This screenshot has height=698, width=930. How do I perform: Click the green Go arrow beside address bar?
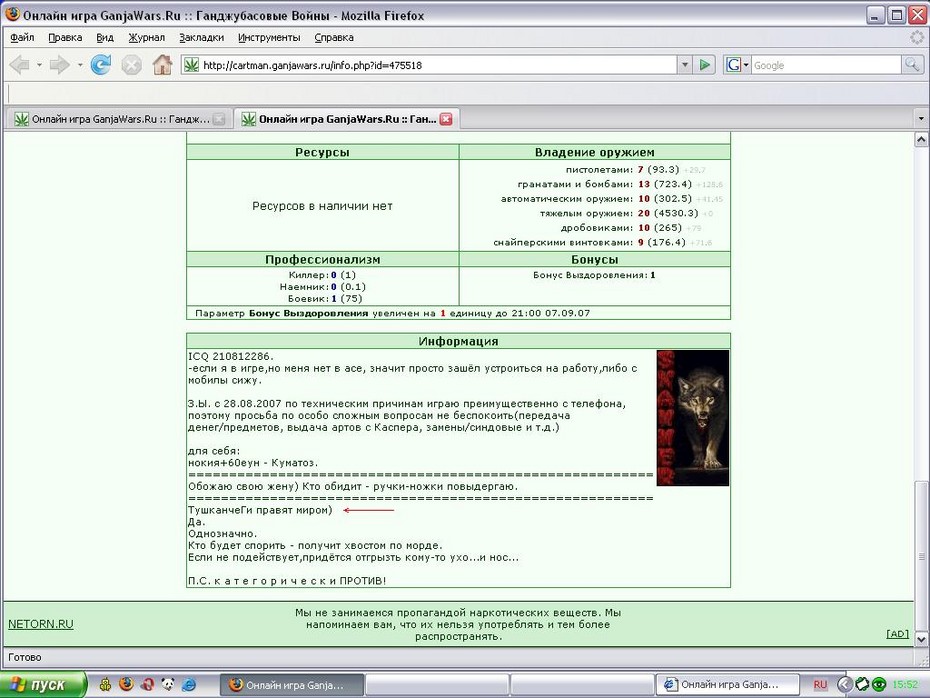(x=704, y=65)
